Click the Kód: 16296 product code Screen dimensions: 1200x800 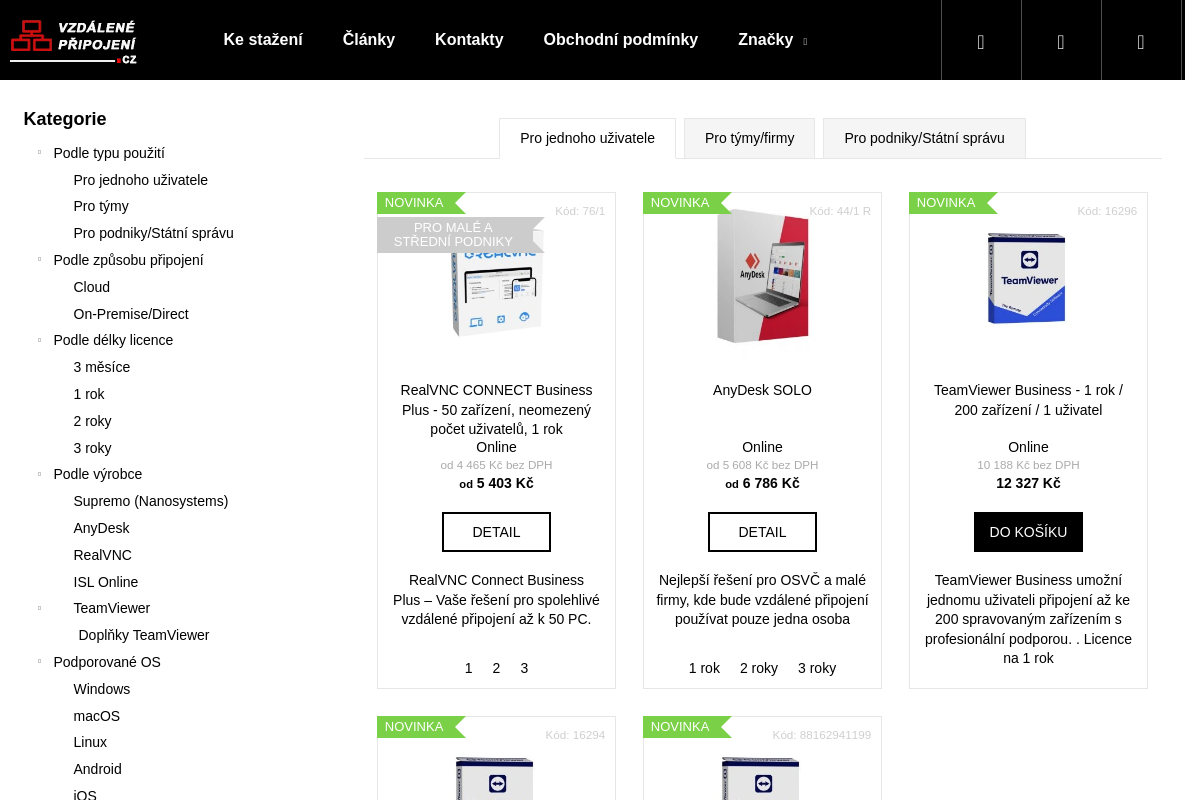(1107, 211)
